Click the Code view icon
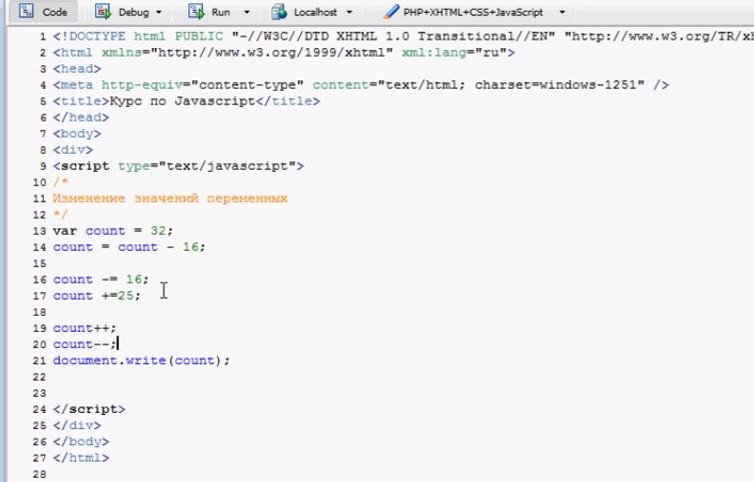Image resolution: width=754 pixels, height=482 pixels. [26, 11]
